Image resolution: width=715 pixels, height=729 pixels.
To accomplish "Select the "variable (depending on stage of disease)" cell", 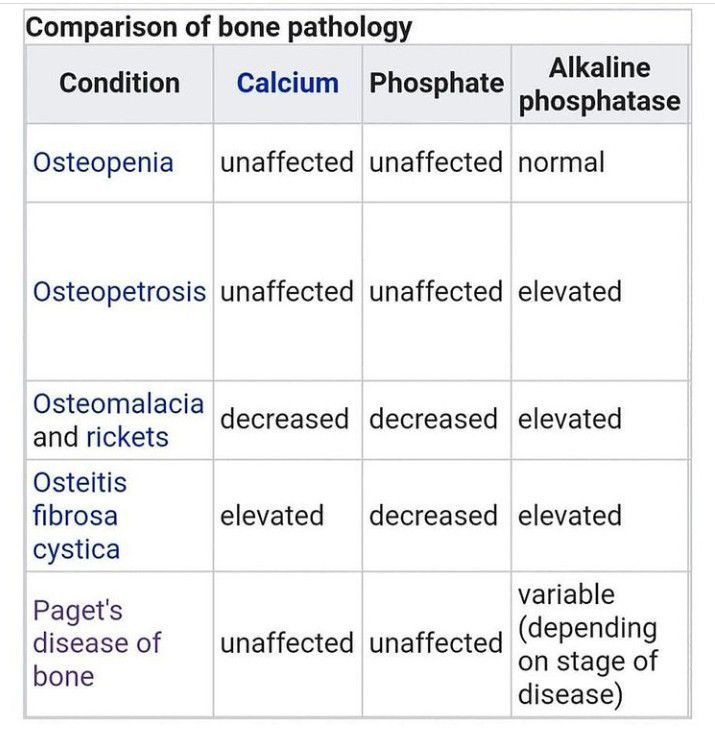I will coord(588,644).
